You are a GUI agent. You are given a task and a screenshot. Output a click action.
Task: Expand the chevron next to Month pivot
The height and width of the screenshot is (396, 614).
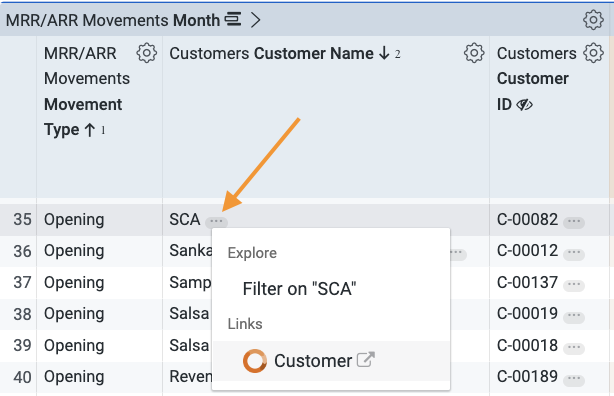coord(255,20)
